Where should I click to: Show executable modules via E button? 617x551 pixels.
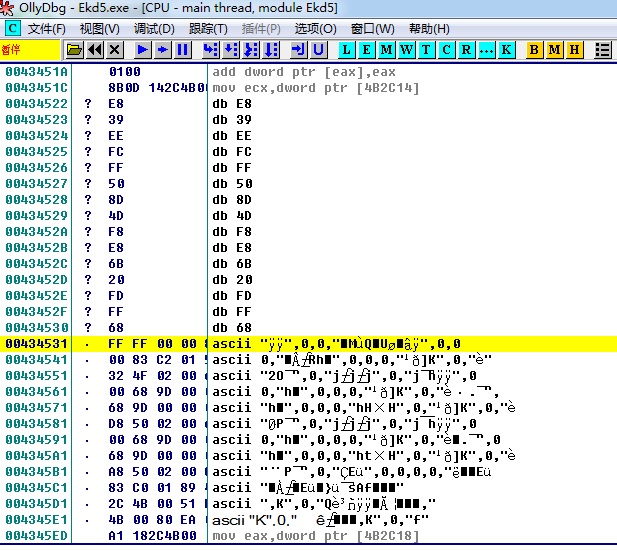click(367, 49)
